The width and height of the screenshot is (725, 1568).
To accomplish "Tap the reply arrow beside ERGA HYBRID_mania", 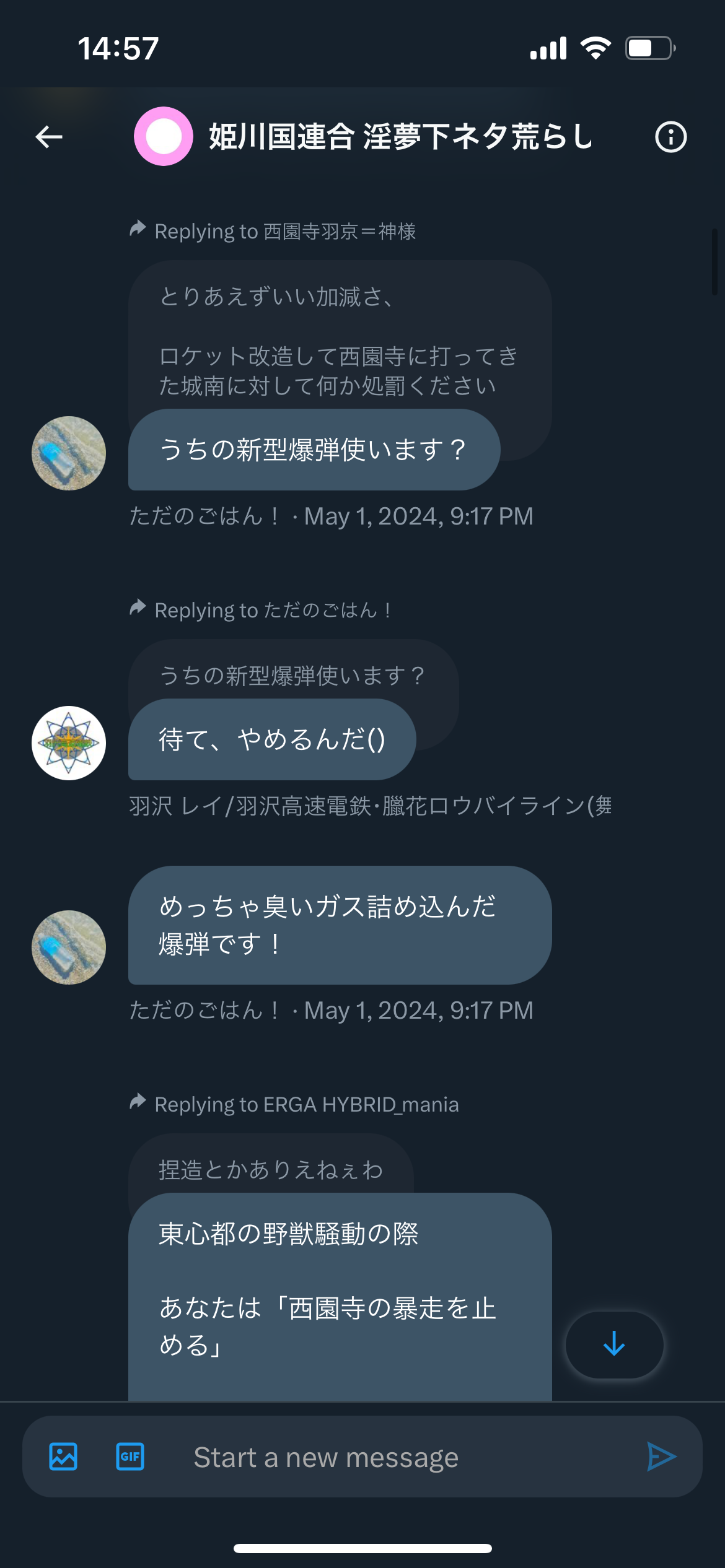I will pyautogui.click(x=138, y=1102).
